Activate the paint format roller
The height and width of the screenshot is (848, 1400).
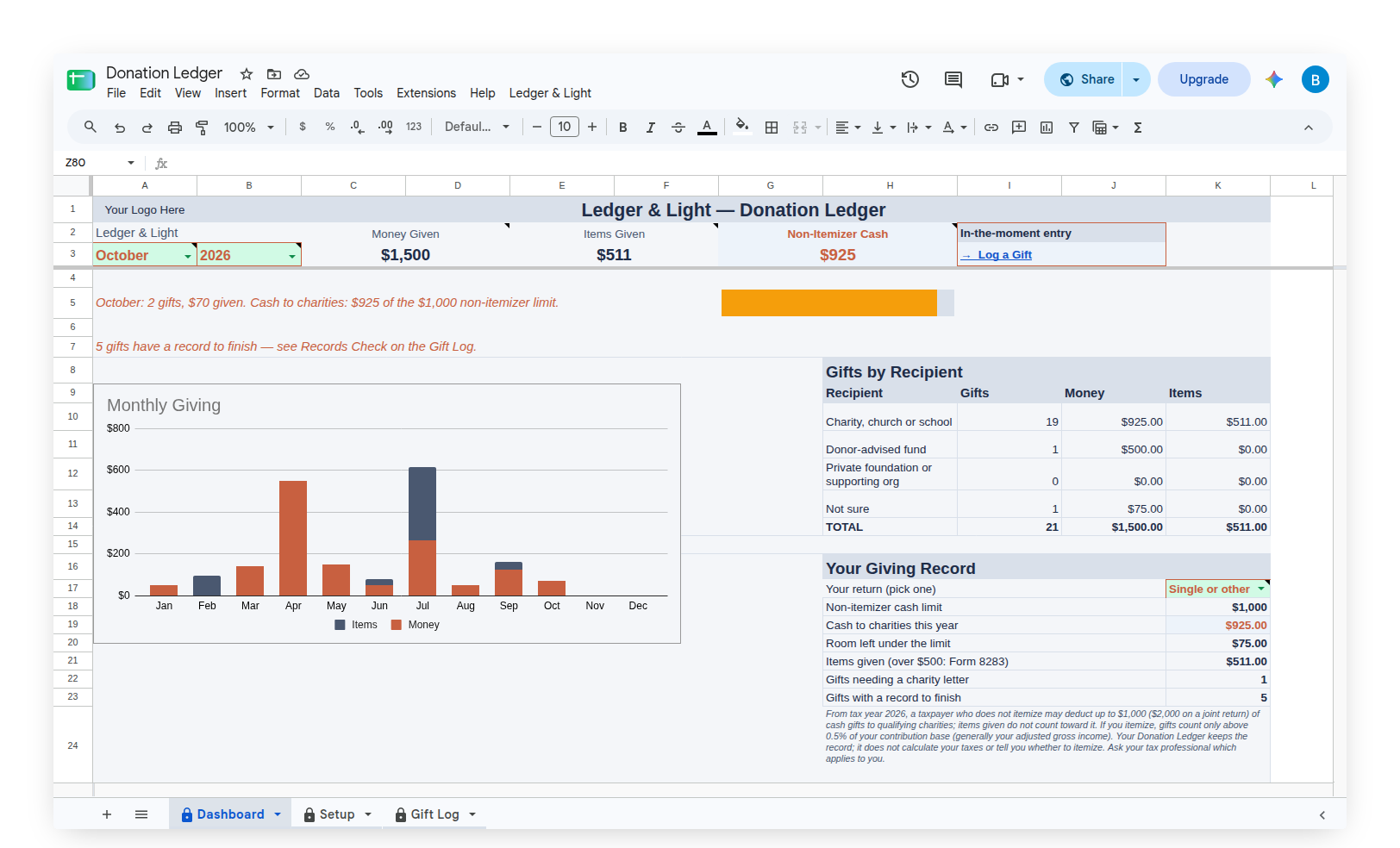point(203,128)
